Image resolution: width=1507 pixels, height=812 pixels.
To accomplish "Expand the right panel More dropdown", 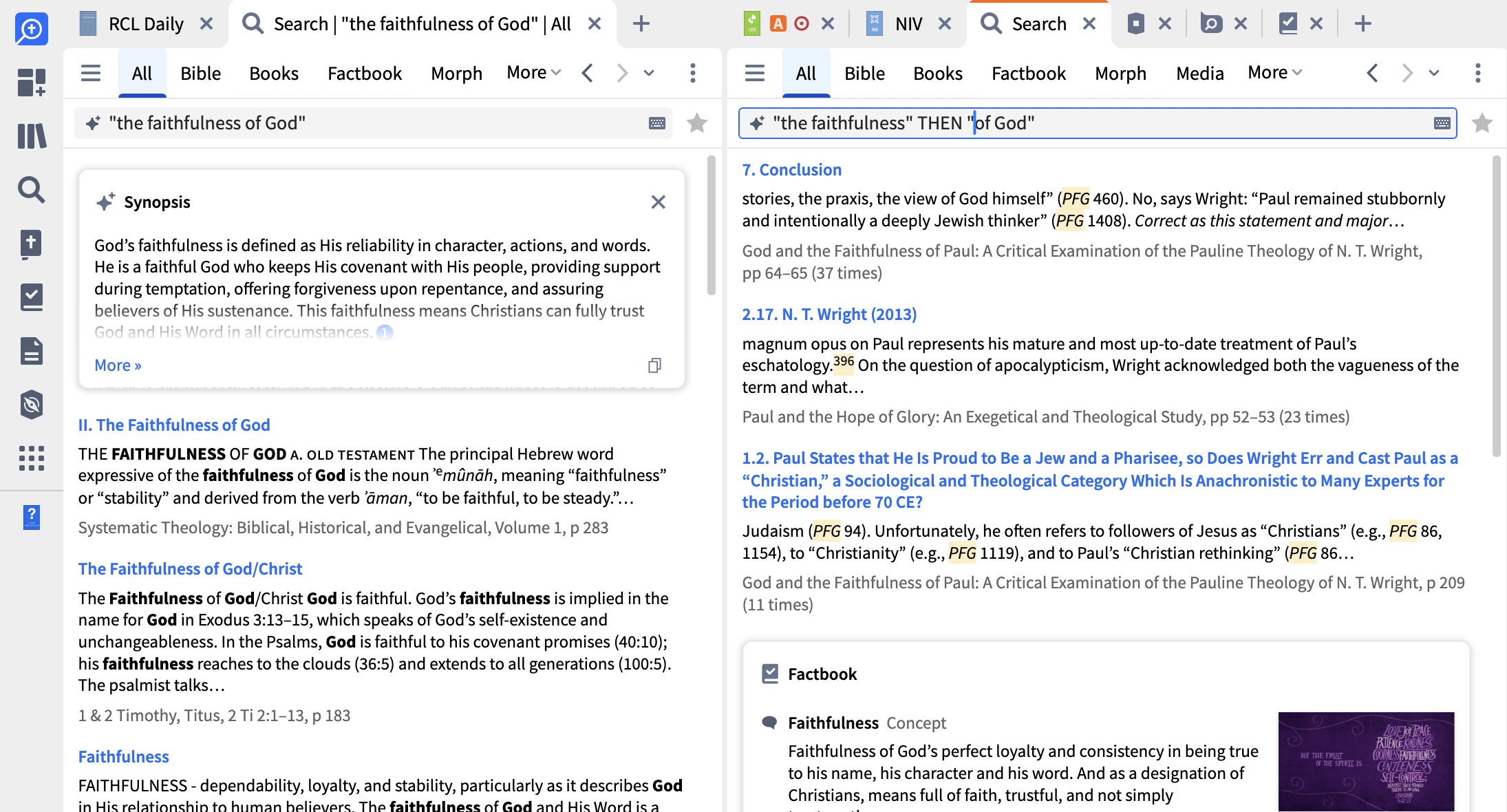I will pos(1274,72).
